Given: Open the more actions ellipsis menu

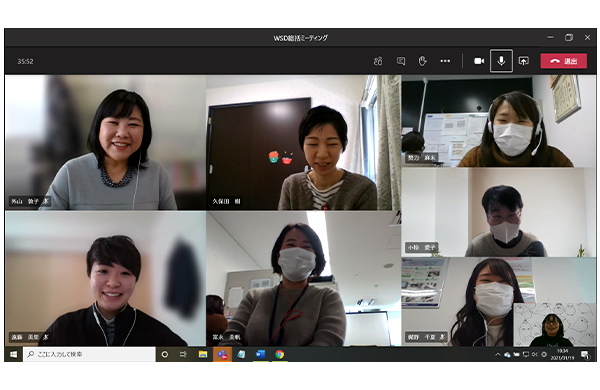Looking at the screenshot, I should pyautogui.click(x=445, y=61).
